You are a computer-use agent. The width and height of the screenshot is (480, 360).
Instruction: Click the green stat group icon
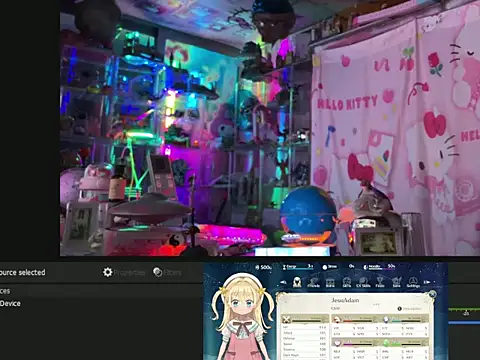coord(386,343)
